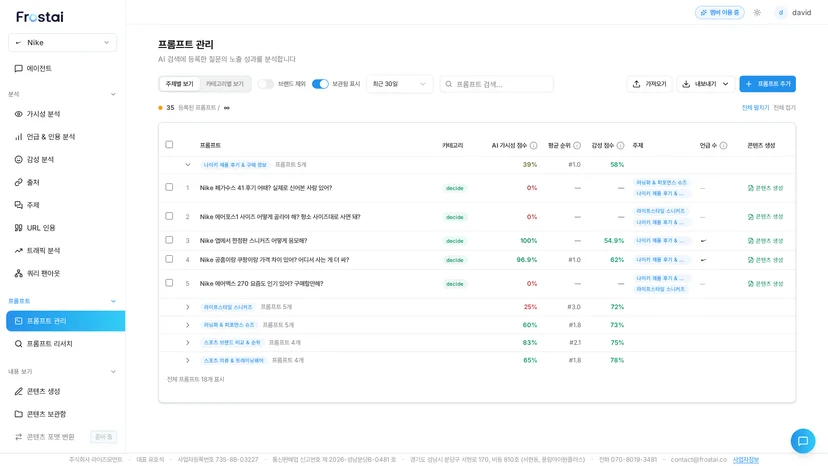The image size is (828, 466).
Task: Focus the 프롬프트 검색 search field
Action: point(497,84)
